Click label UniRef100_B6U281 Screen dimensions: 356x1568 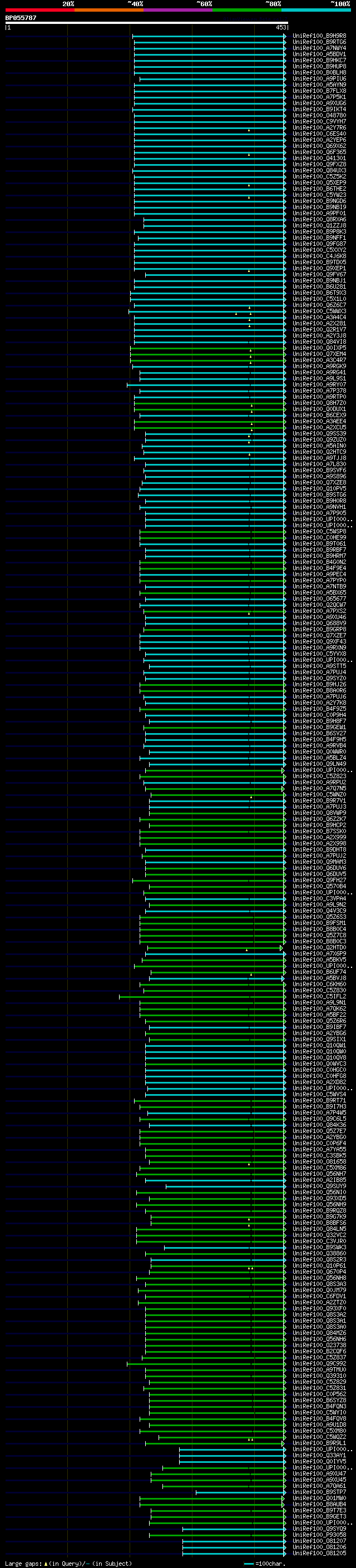pos(319,286)
